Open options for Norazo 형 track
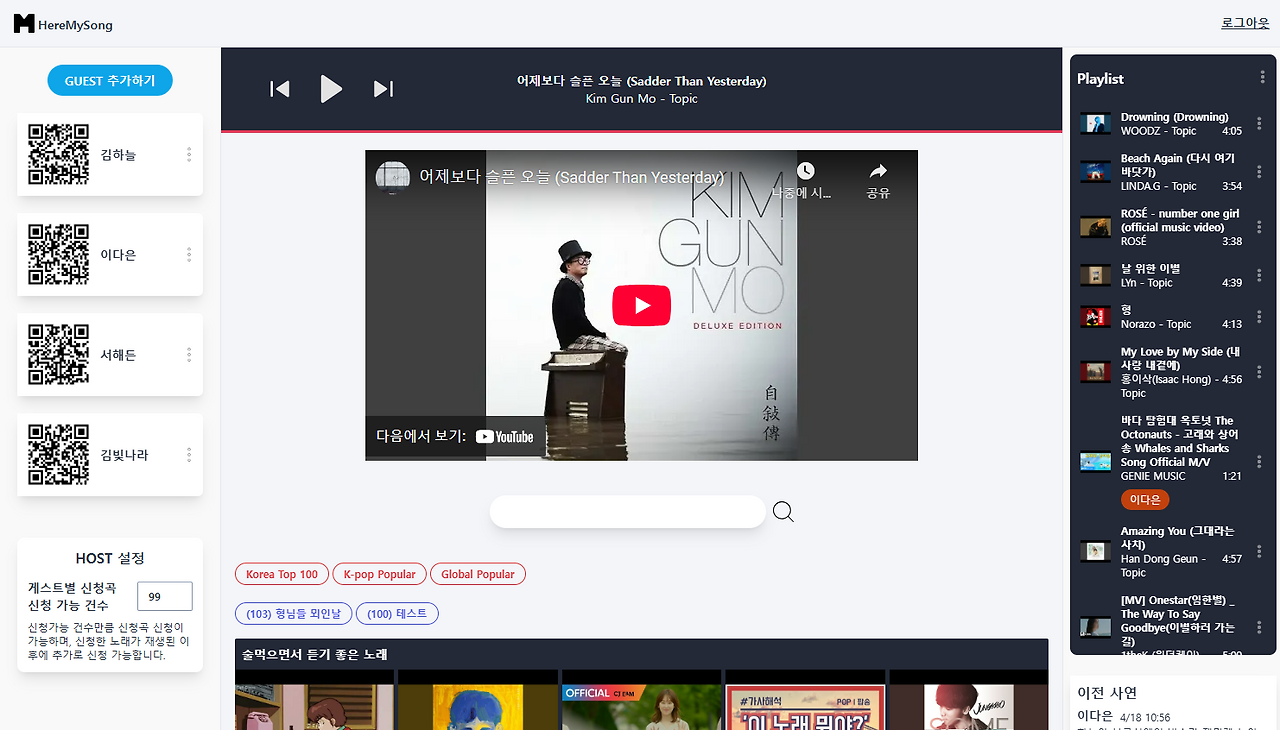The width and height of the screenshot is (1280, 730). tap(1259, 317)
